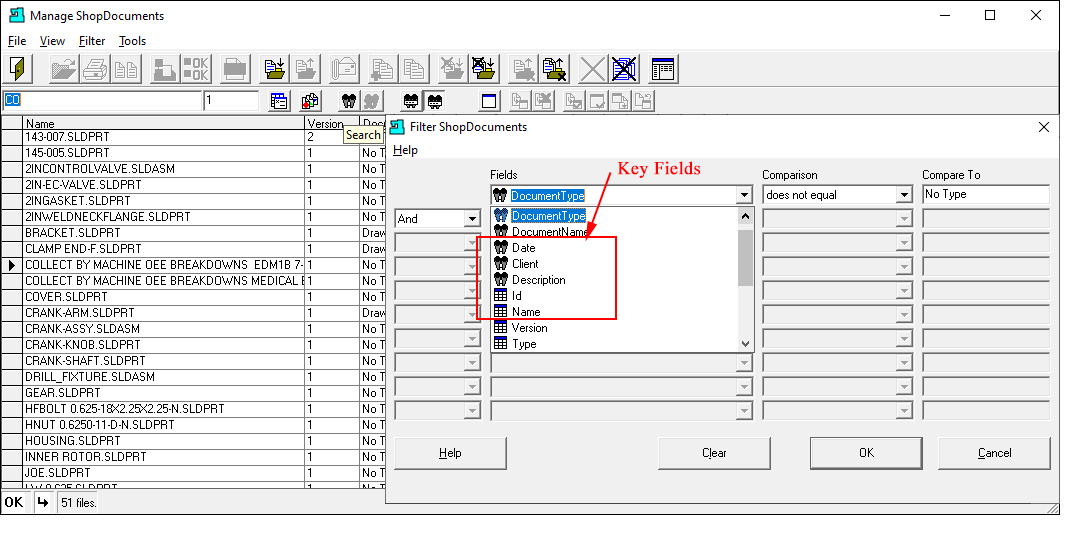Click the 'Name' column header
Screen dimensions: 1073x542
tap(164, 123)
